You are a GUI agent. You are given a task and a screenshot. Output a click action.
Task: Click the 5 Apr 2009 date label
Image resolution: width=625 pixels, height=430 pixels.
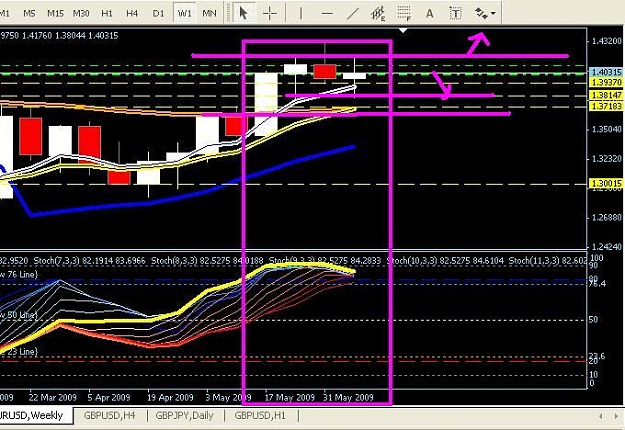click(109, 398)
